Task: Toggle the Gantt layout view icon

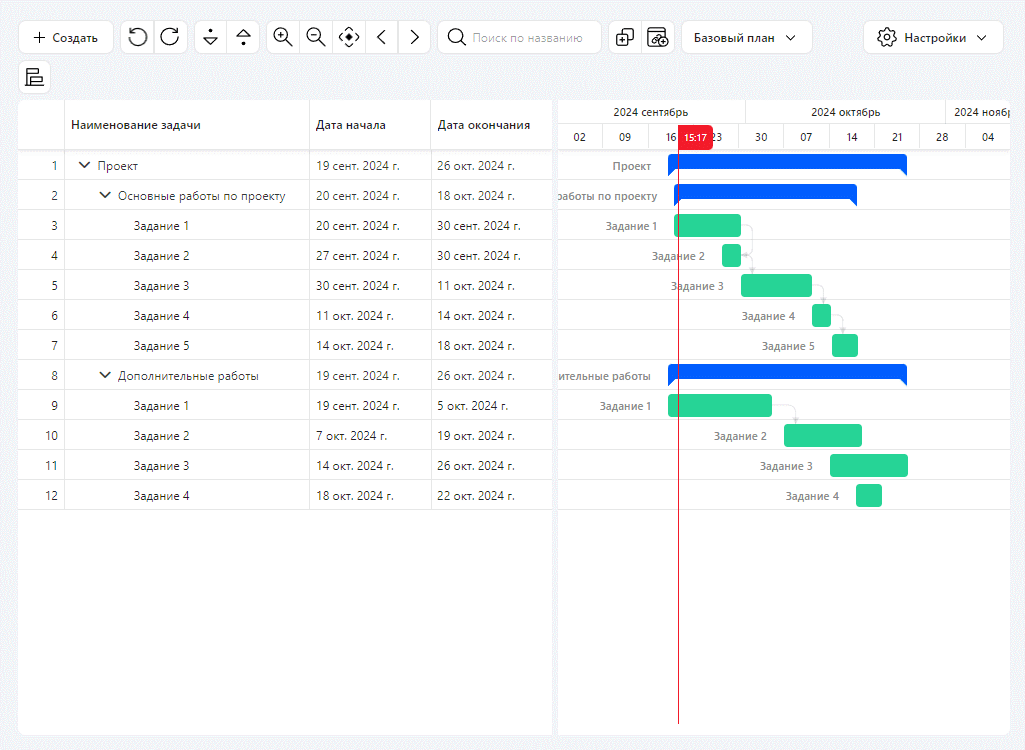Action: [35, 77]
